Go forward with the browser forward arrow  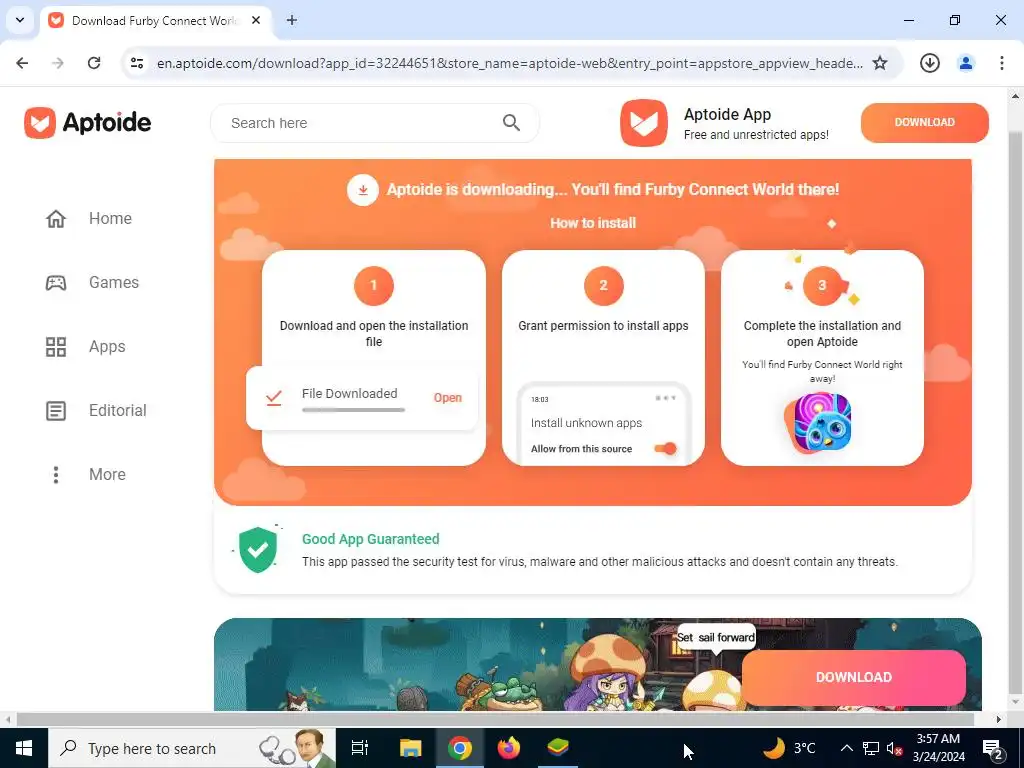(x=58, y=63)
